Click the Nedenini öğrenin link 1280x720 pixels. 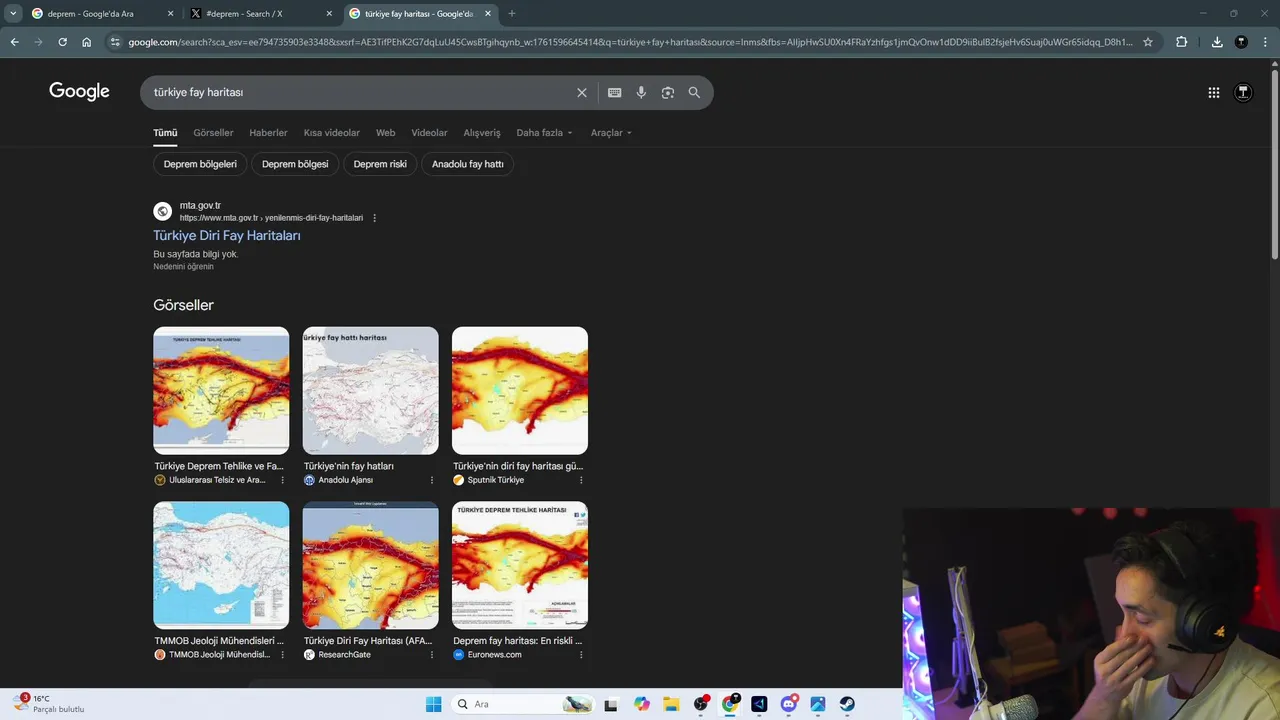183,267
